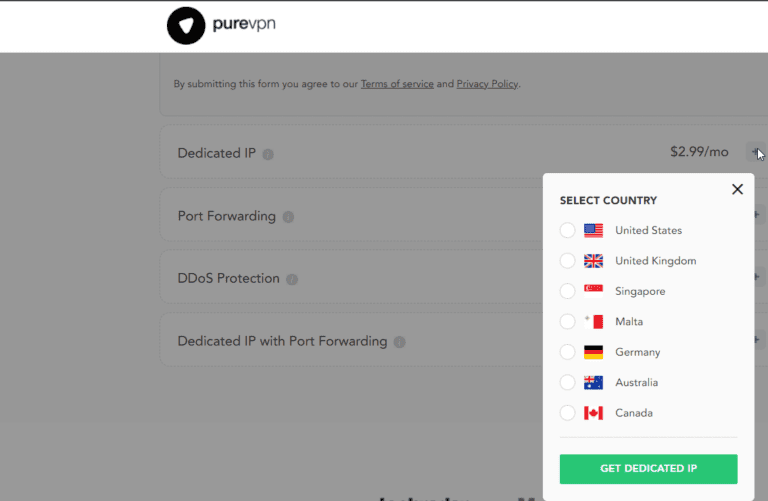Choose the Germany radio button

click(x=567, y=352)
